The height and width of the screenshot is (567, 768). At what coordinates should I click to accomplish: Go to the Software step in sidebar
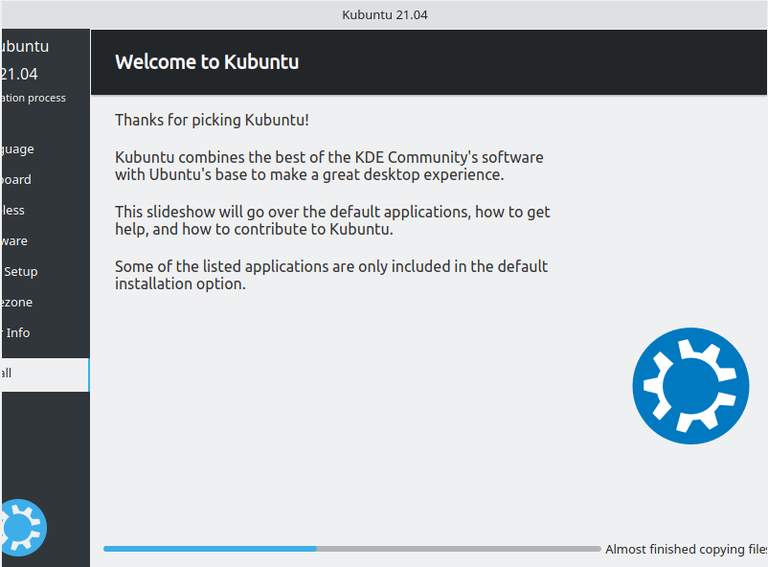[x=15, y=241]
